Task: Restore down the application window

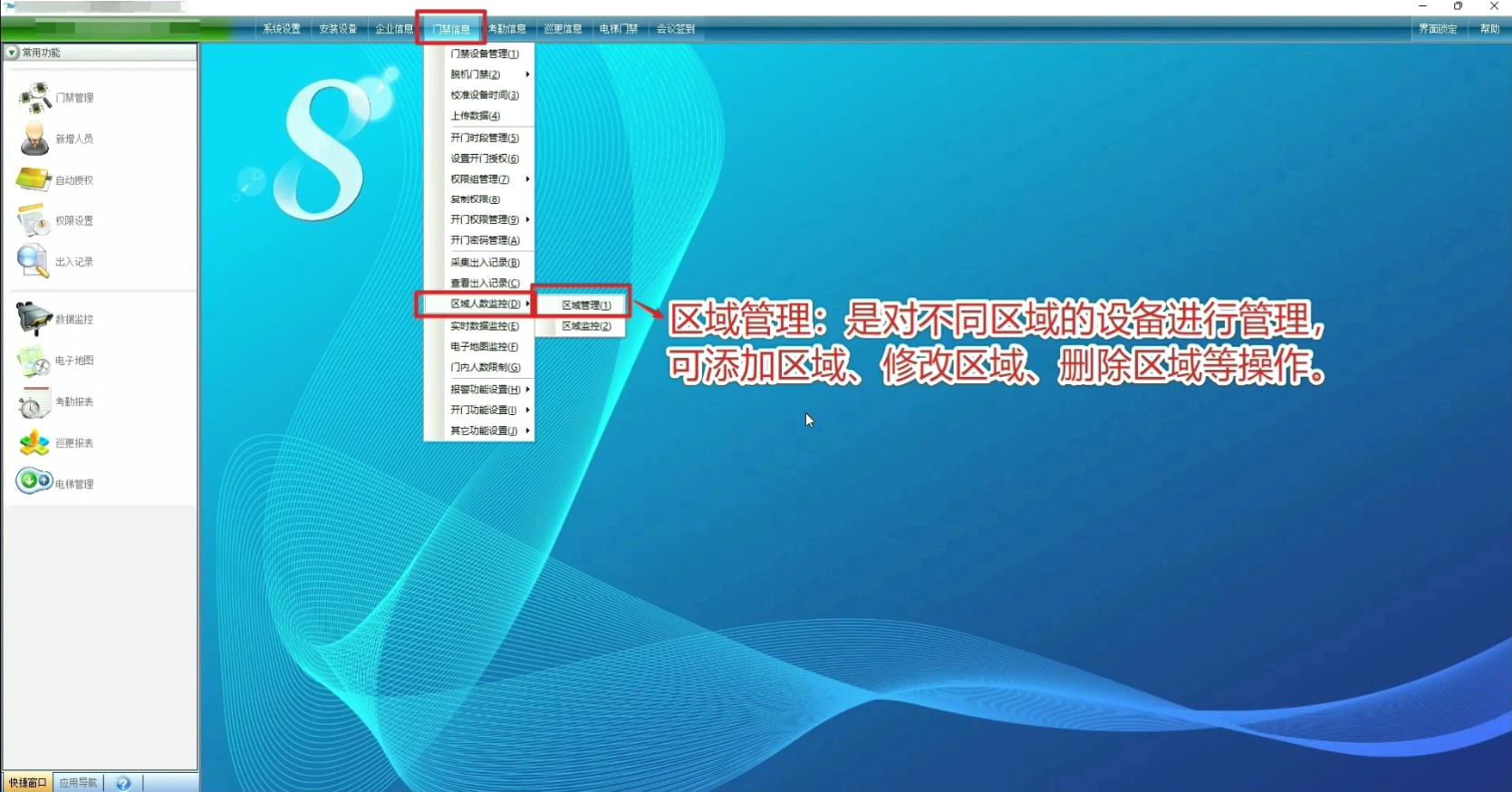Action: [x=1458, y=6]
